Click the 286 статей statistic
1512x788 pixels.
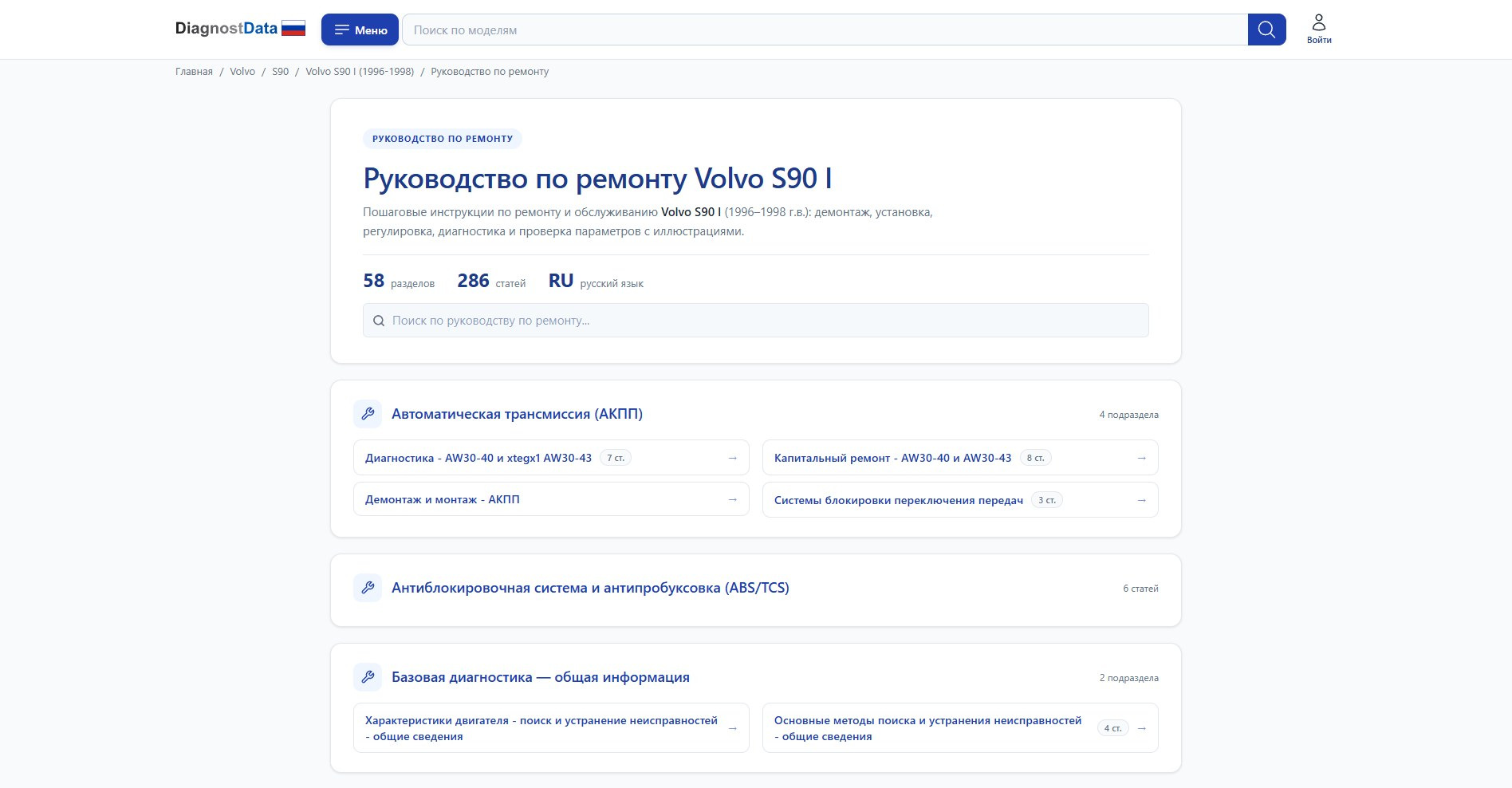pos(491,282)
